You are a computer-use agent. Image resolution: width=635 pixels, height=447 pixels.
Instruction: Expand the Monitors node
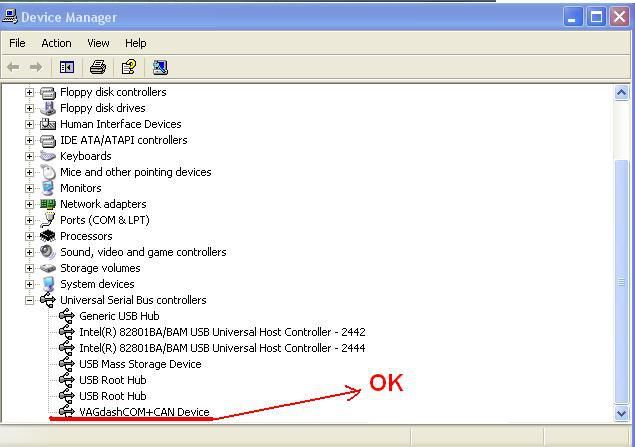tap(29, 188)
